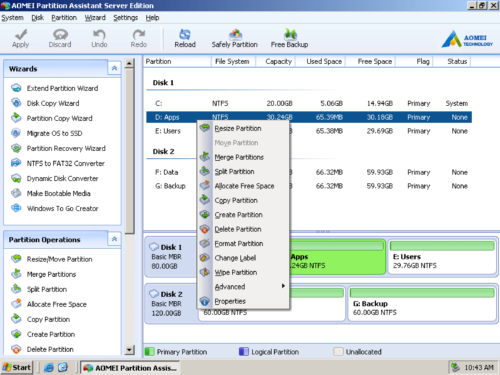Sort by the Free Space column header
500x375 pixels.
pyautogui.click(x=371, y=61)
